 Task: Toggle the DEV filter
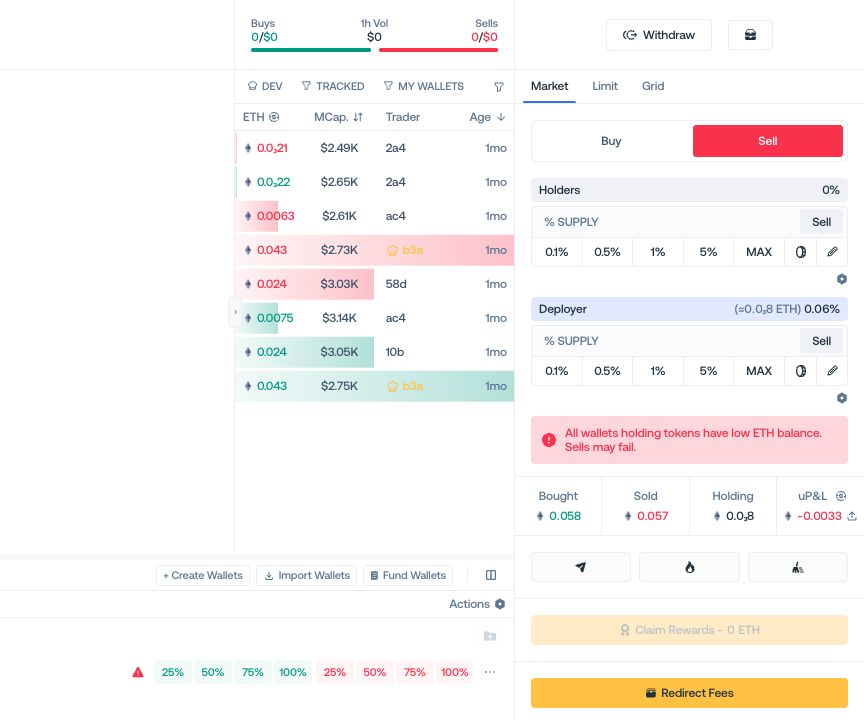pyautogui.click(x=265, y=86)
